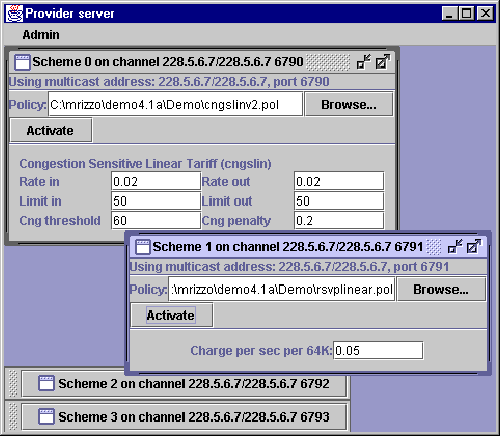Restore Scheme 2 on channel 6792

(184, 384)
